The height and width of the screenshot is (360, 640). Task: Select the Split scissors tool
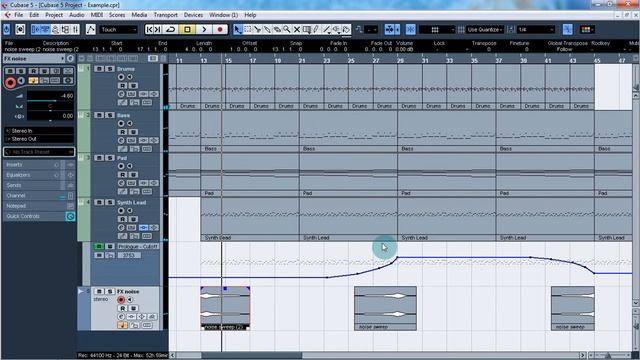coord(258,29)
